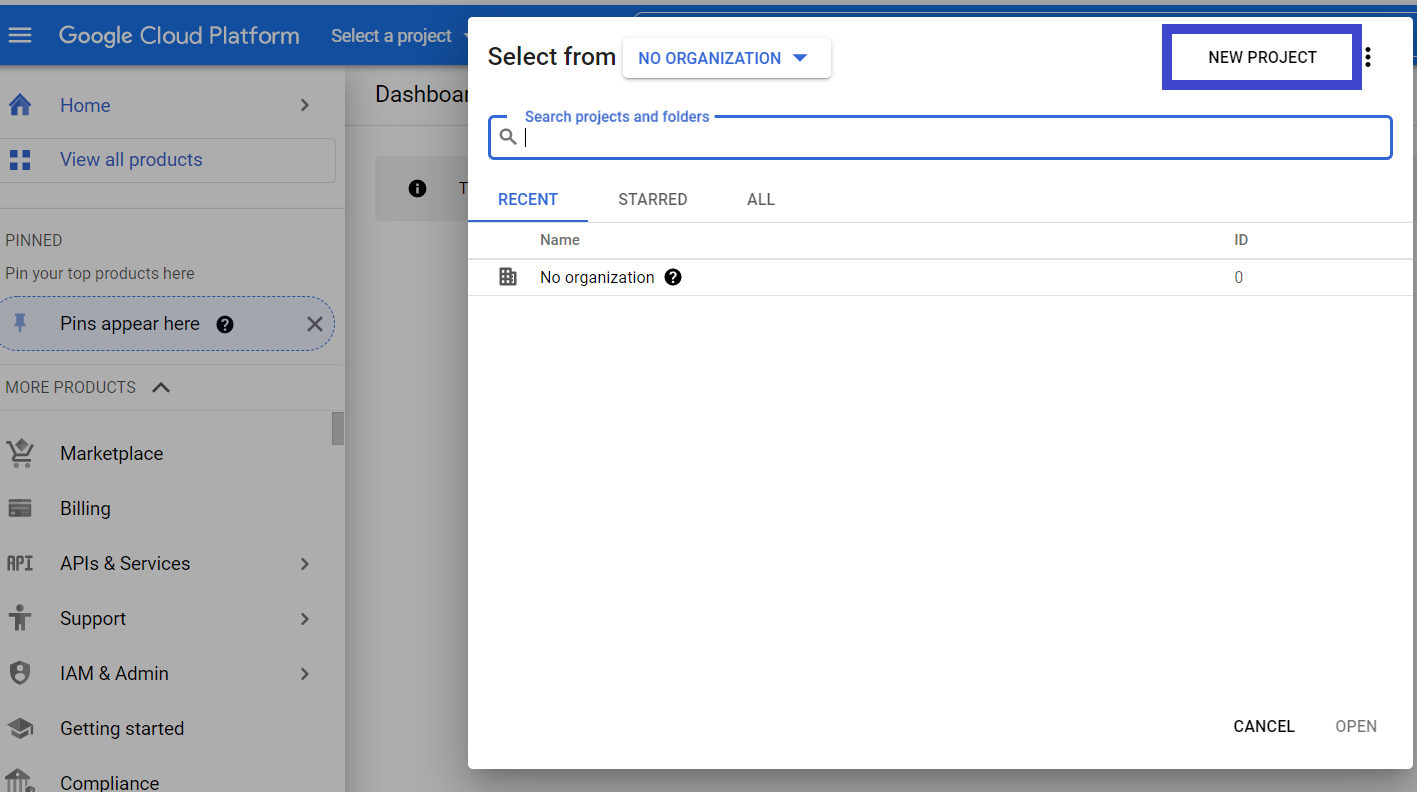Click in Search projects and folders field
Image resolution: width=1417 pixels, height=792 pixels.
point(940,137)
